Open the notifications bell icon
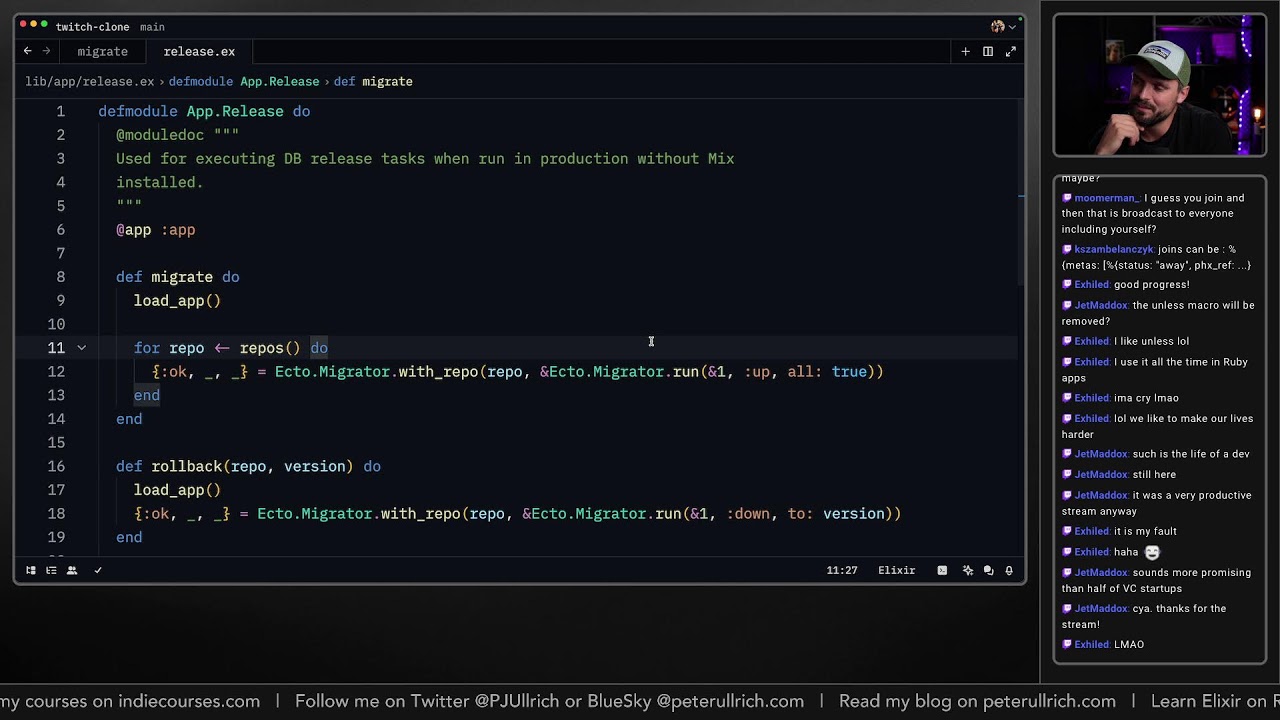 coord(1009,570)
